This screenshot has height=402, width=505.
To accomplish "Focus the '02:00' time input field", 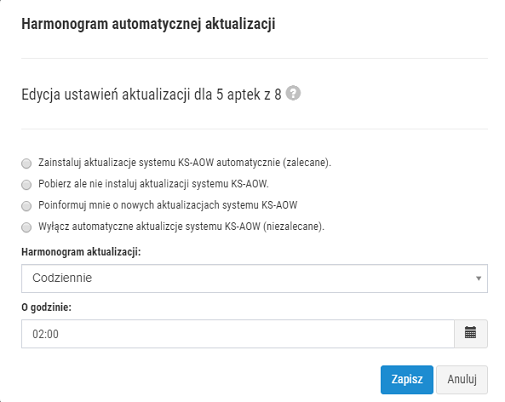I will pos(238,333).
